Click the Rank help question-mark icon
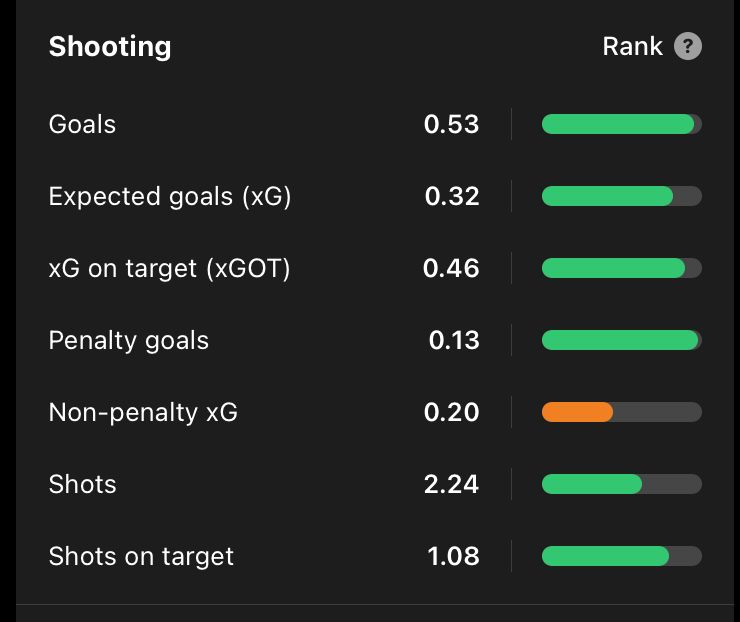740x622 pixels. coord(687,46)
